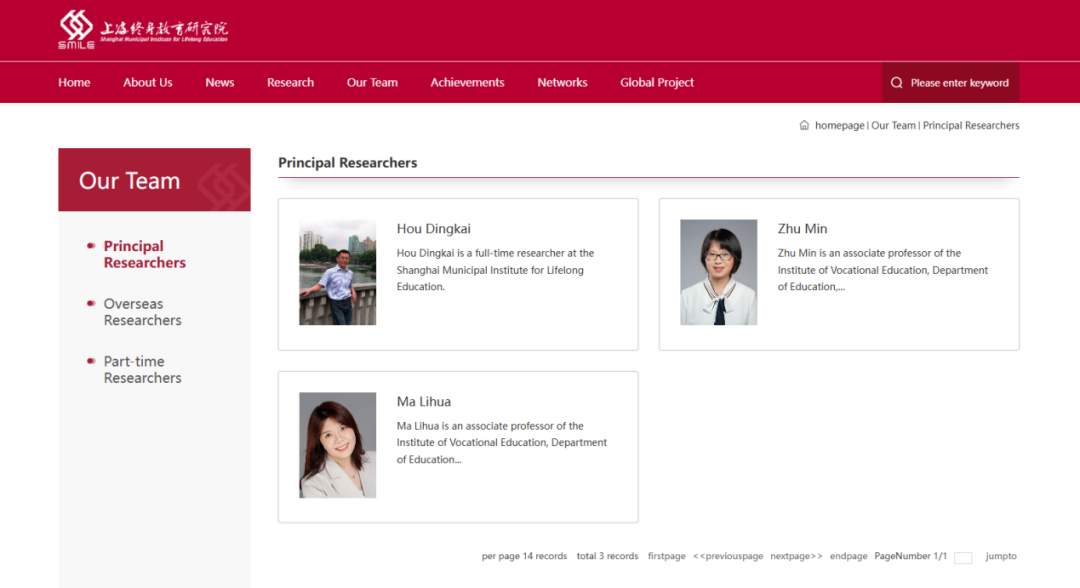
Task: Go to the News menu item
Action: (219, 83)
